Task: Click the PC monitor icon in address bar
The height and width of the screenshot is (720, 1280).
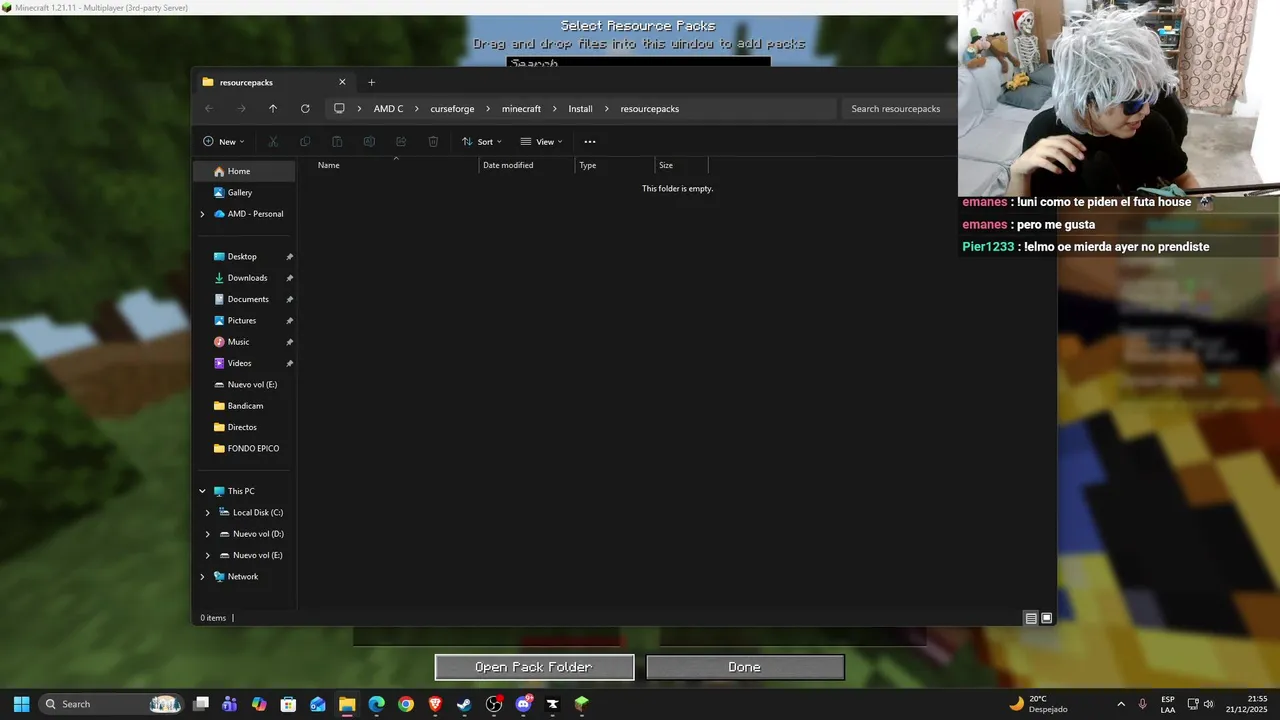Action: click(339, 108)
